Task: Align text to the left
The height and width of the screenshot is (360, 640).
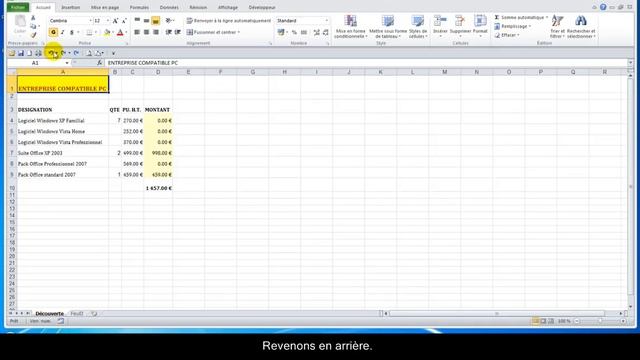Action: pos(137,32)
